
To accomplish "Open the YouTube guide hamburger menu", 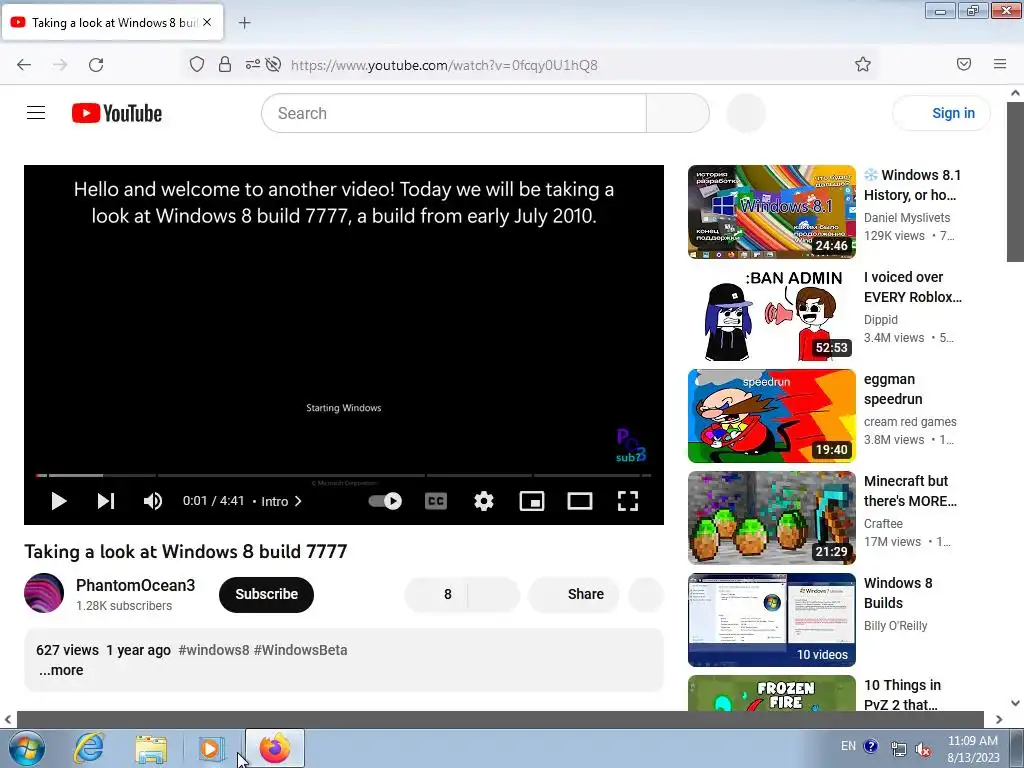I will pyautogui.click(x=36, y=113).
